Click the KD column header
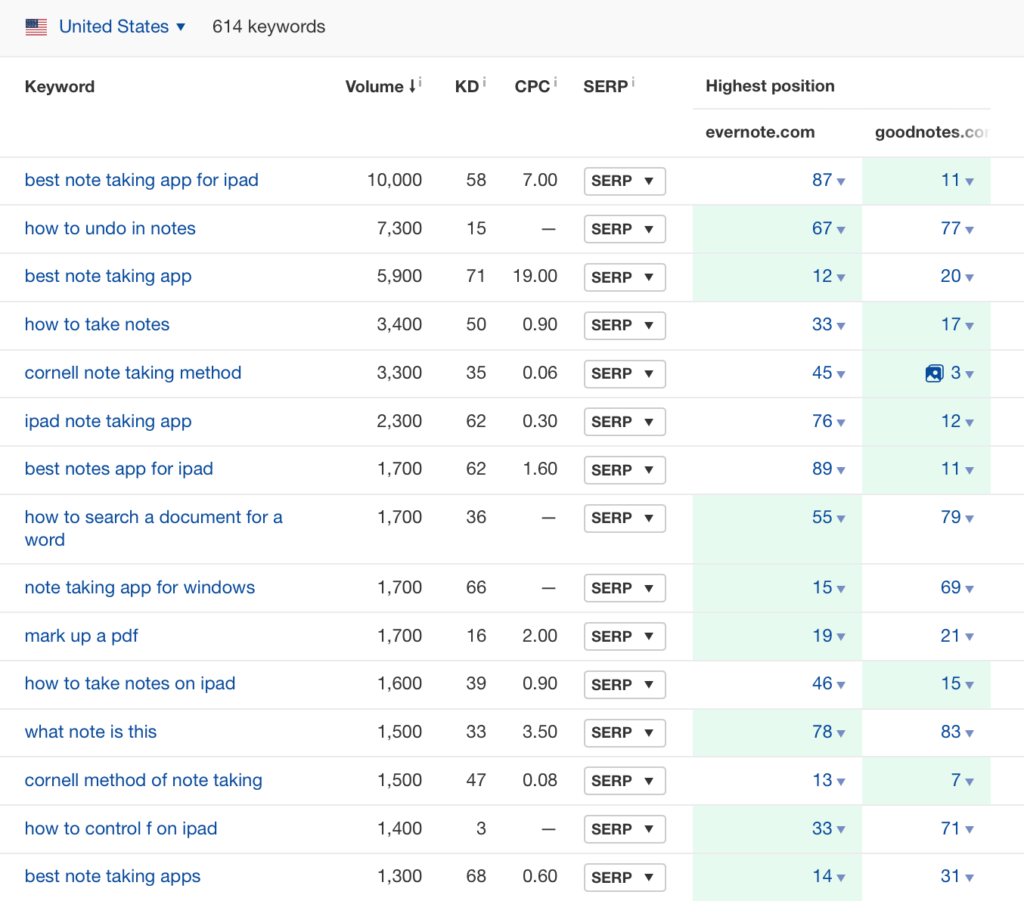 [467, 86]
